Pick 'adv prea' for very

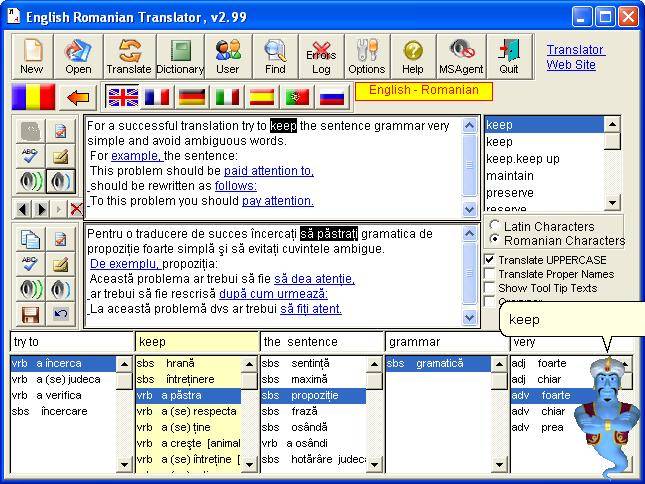coord(543,427)
